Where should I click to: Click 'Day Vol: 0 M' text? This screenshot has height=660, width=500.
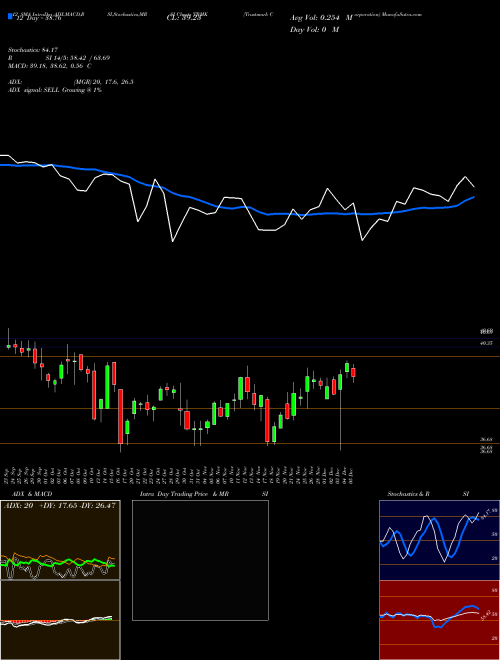pos(314,29)
